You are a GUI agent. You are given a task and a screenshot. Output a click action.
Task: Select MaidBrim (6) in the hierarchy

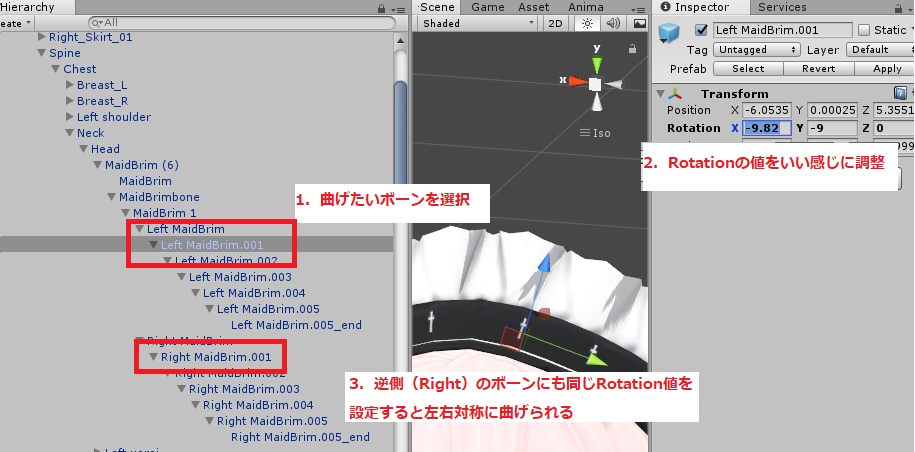pyautogui.click(x=142, y=165)
